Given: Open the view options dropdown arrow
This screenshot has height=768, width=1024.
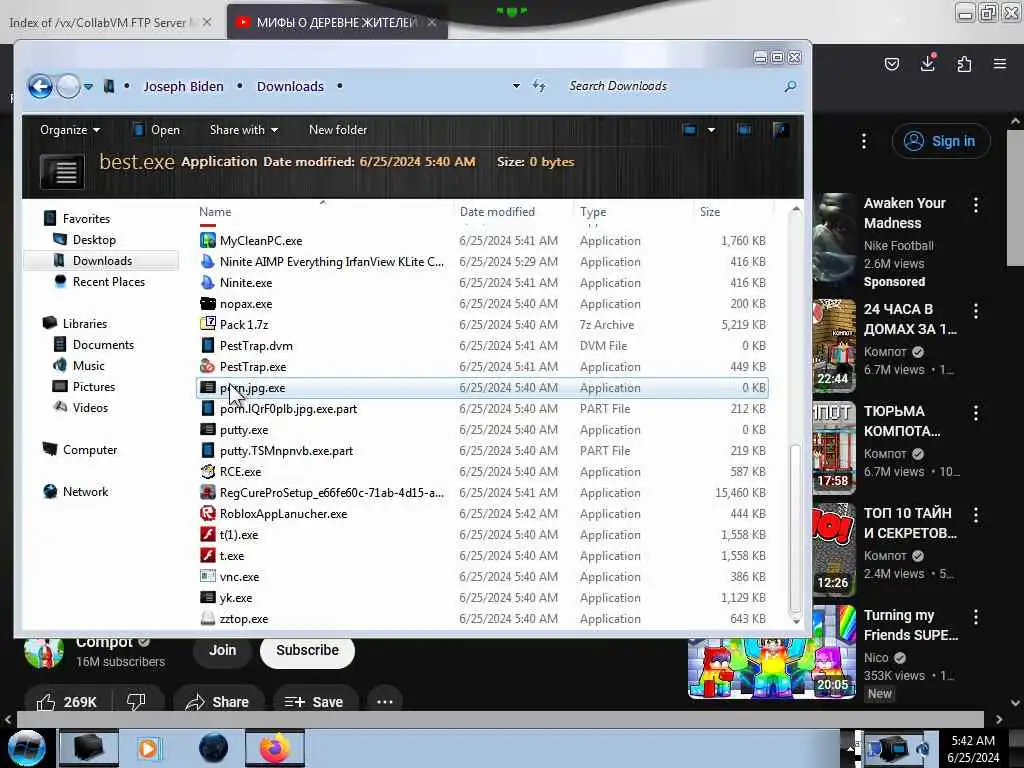Looking at the screenshot, I should pyautogui.click(x=711, y=130).
